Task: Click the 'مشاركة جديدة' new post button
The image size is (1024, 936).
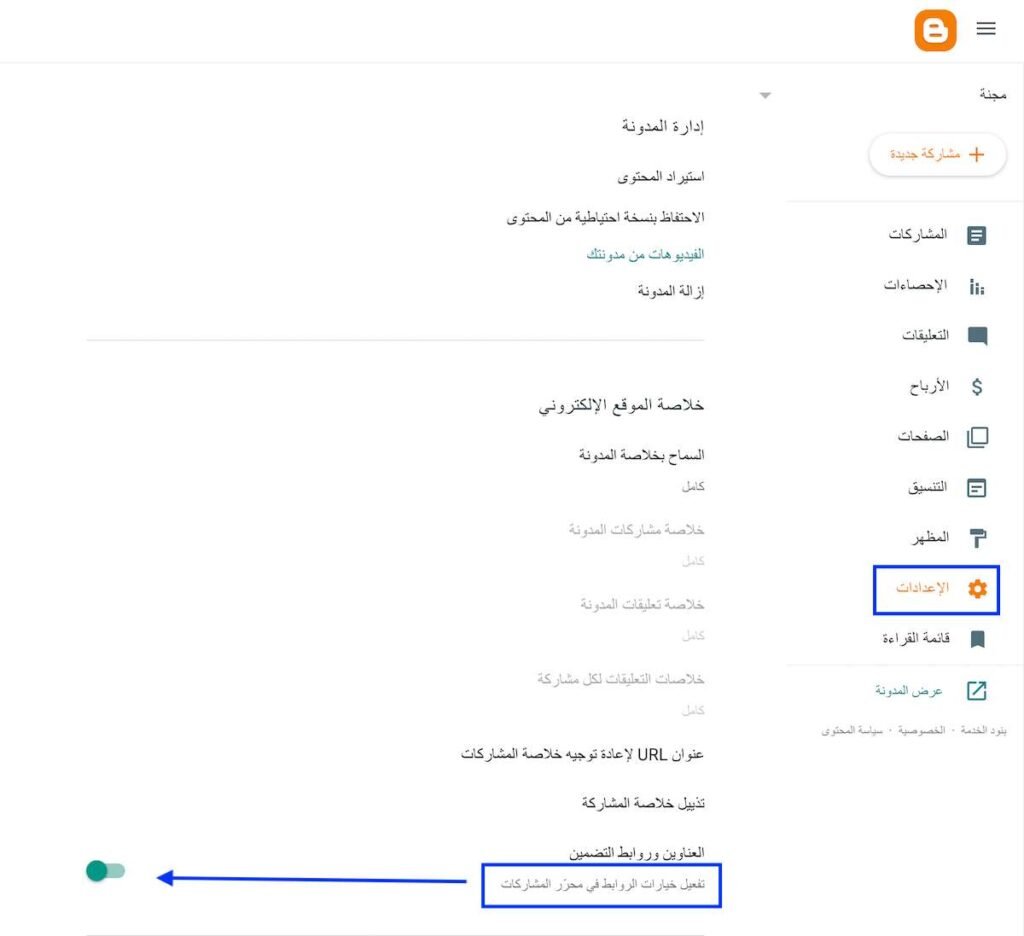Action: 937,155
